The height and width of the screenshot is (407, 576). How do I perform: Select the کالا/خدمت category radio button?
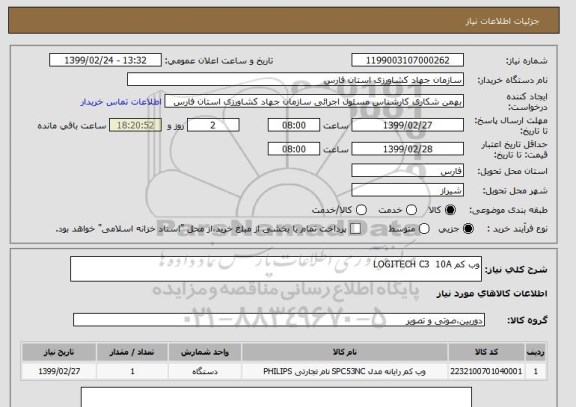click(361, 210)
